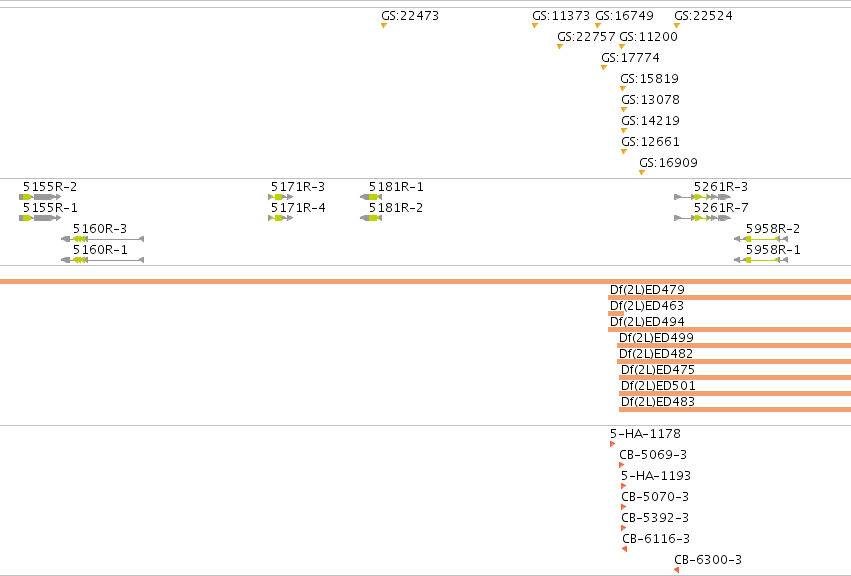Select the 5160R-3 transcript glyph
The height and width of the screenshot is (576, 851).
103,239
